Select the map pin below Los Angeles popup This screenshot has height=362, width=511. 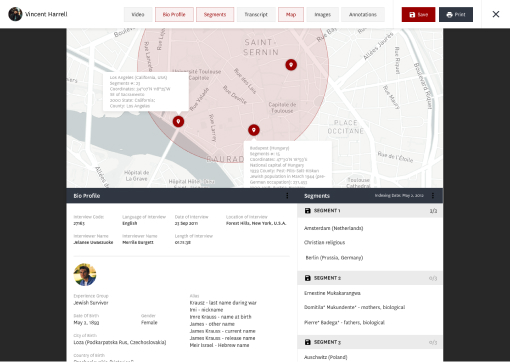[x=178, y=121]
